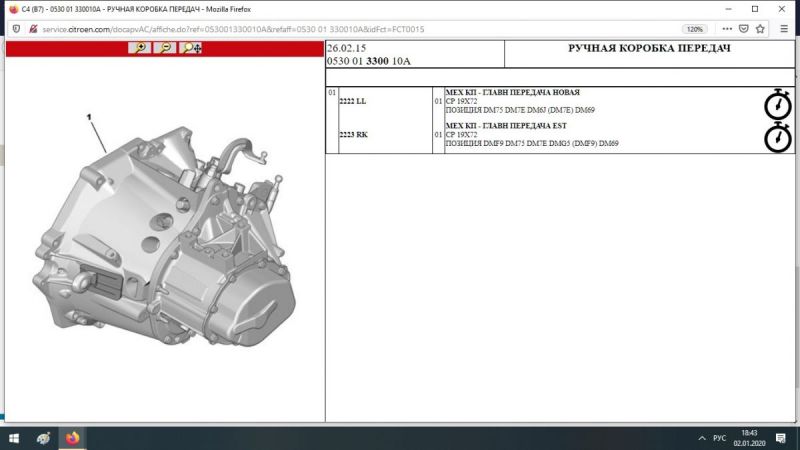The image size is (800, 450).
Task: Click stopwatch icon for part 2222 LL
Action: tap(778, 105)
